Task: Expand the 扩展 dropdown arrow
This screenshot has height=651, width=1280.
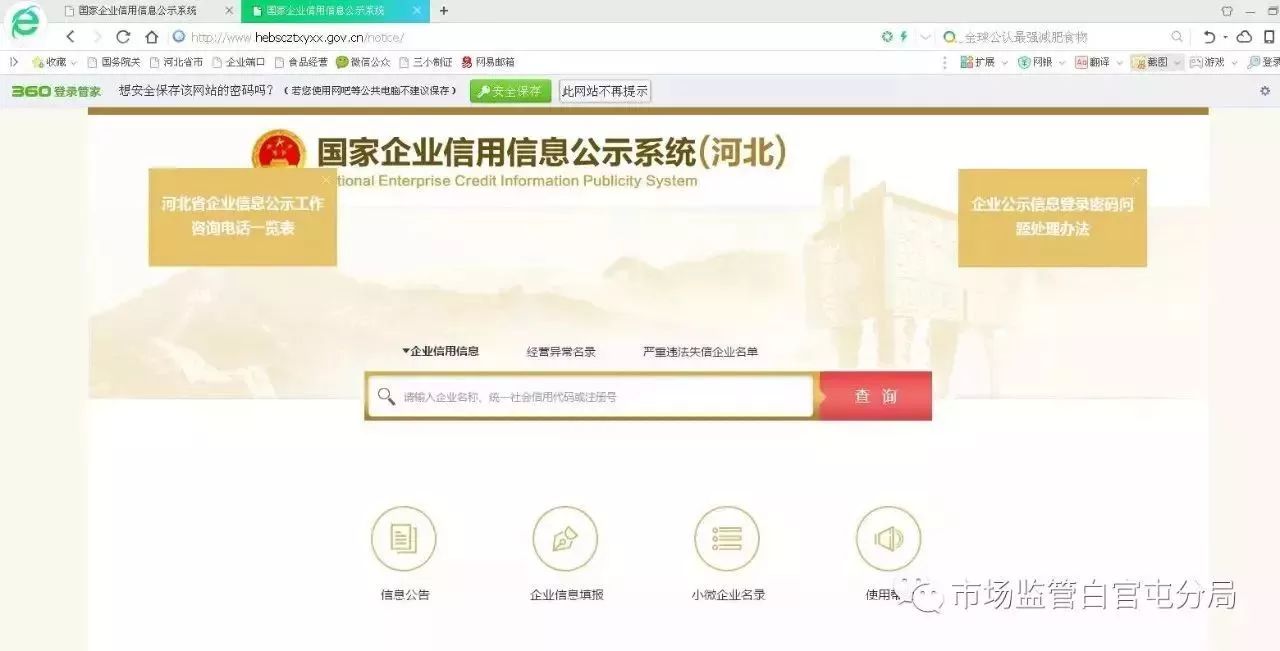Action: point(1005,62)
